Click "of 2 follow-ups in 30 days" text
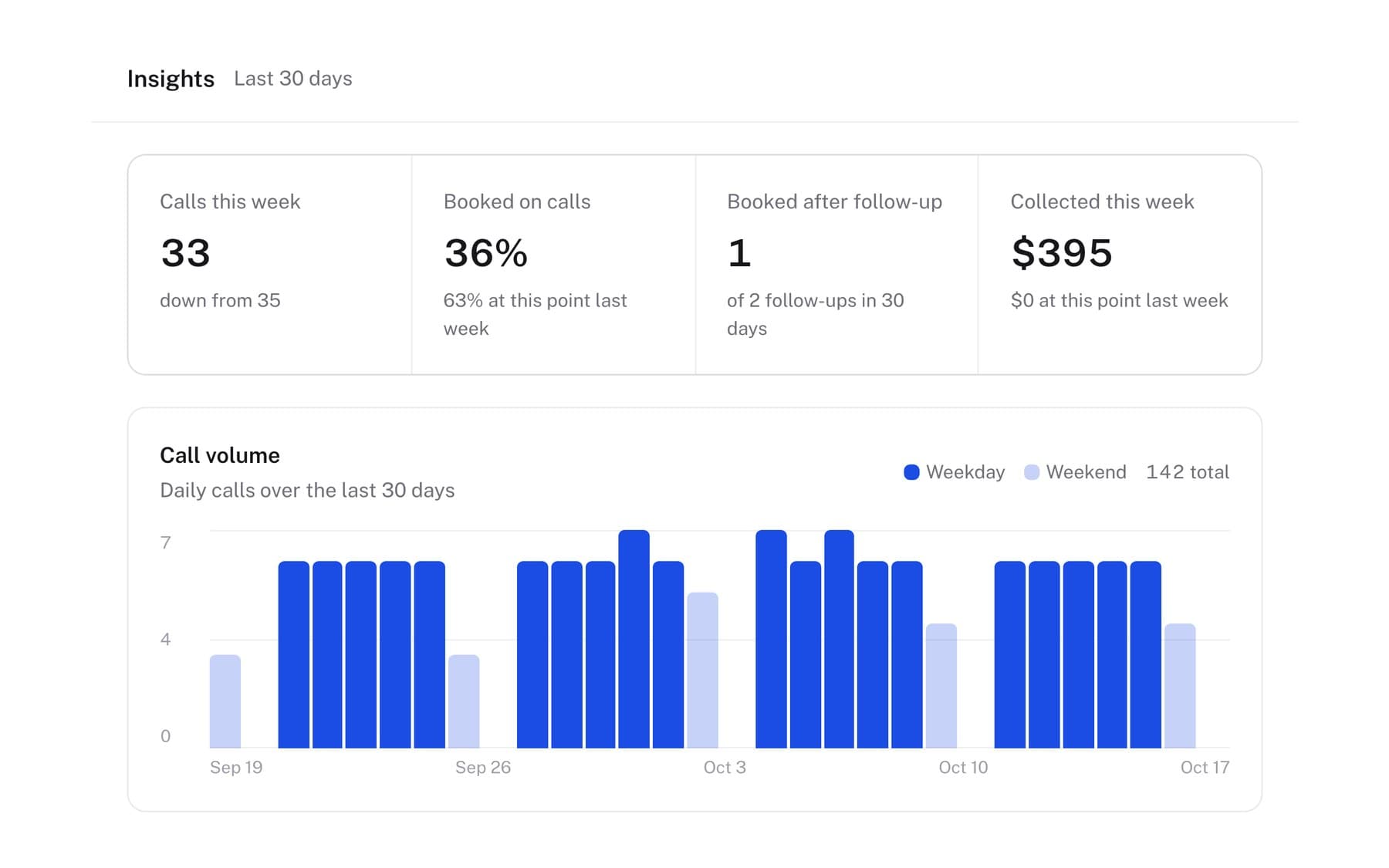Viewport: 1389px width, 868px height. point(816,314)
